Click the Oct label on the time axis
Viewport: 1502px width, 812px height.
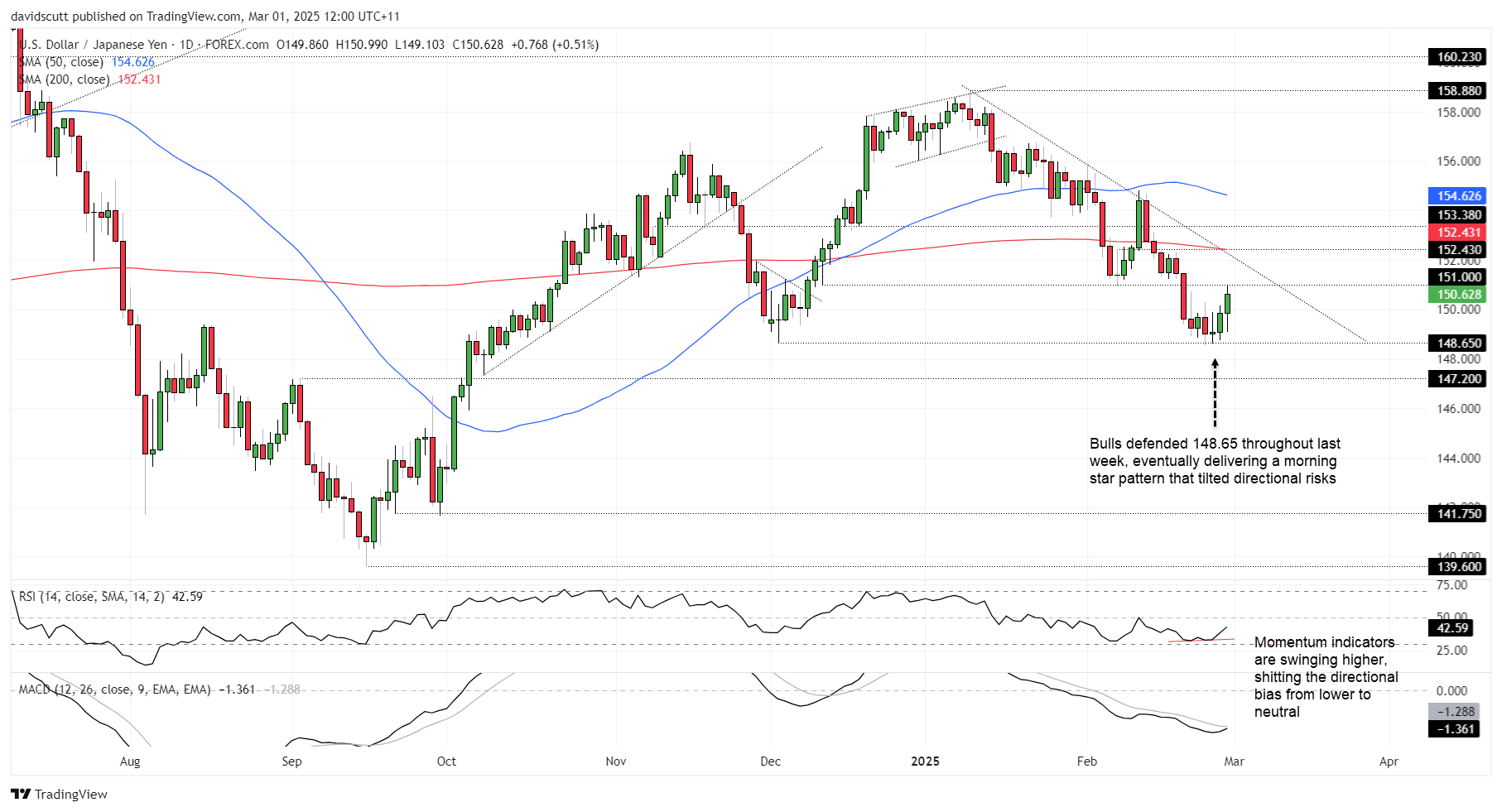coord(446,762)
